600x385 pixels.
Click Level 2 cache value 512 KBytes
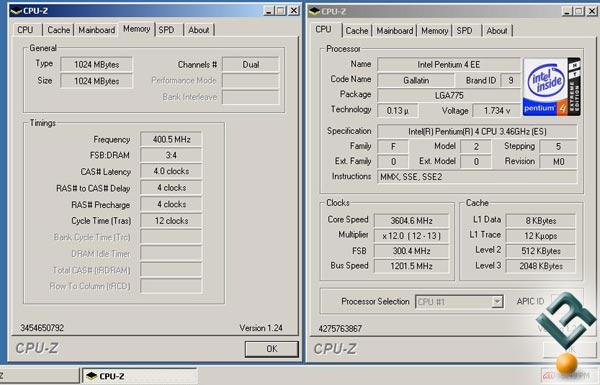[541, 251]
